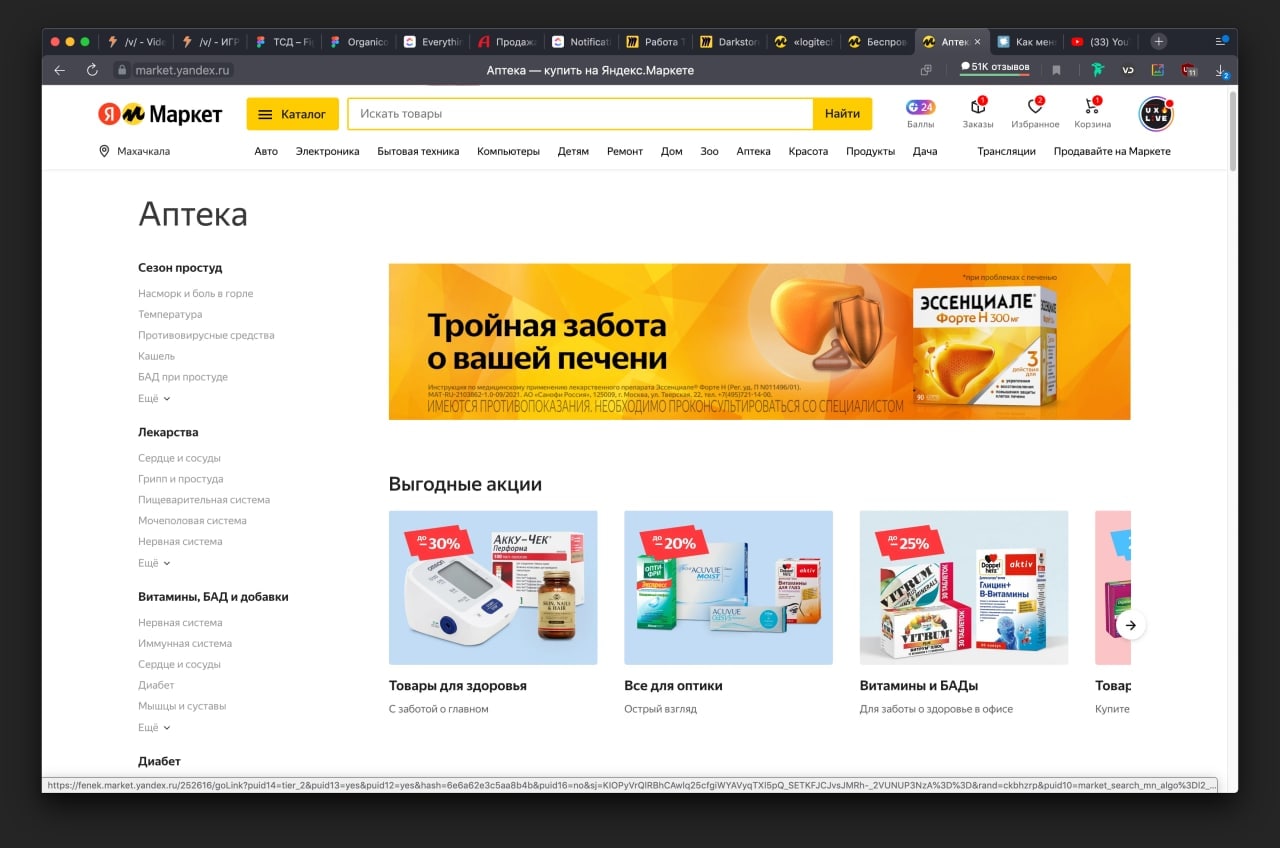
Task: Click the Все для оптики title
Action: 673,686
